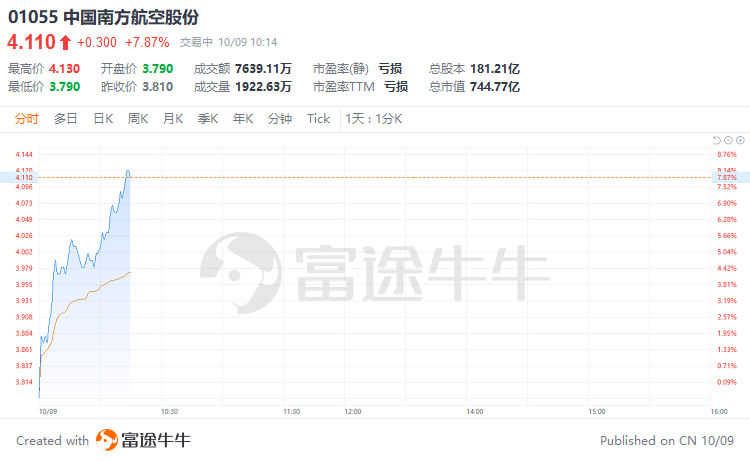Click the 最低价 value 3.790

(x=65, y=87)
